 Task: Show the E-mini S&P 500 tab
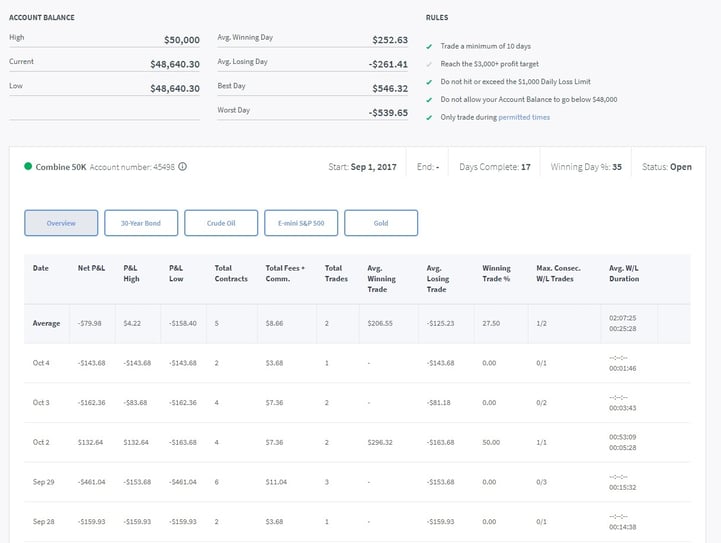point(301,223)
